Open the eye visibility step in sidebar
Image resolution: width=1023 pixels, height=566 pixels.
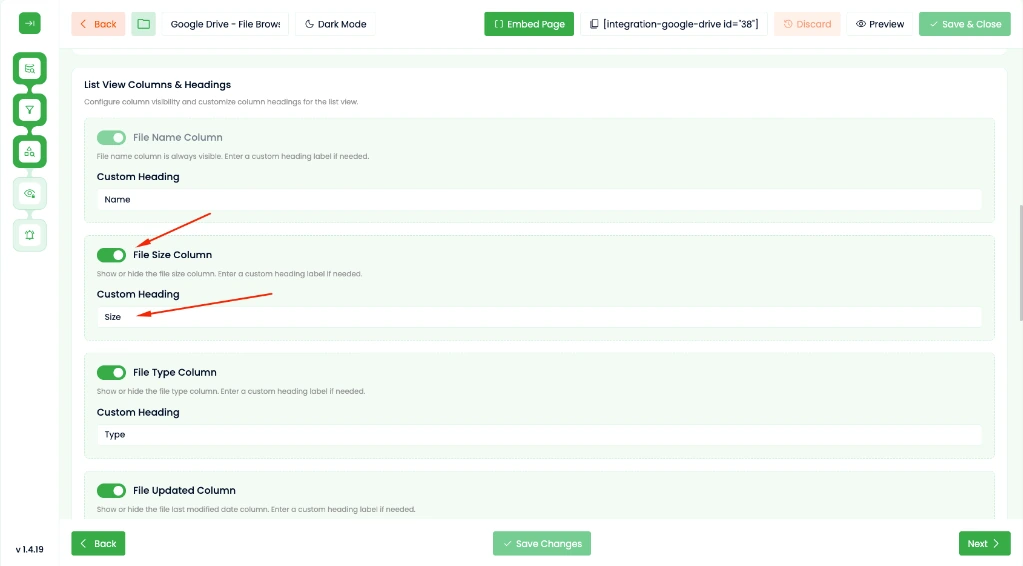coord(29,194)
